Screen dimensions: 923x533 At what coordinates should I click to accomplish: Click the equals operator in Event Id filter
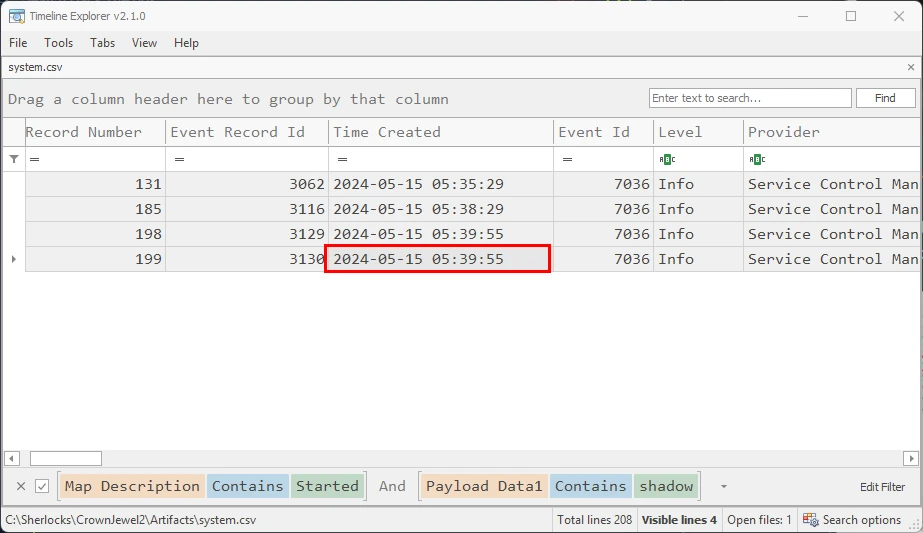coord(567,160)
